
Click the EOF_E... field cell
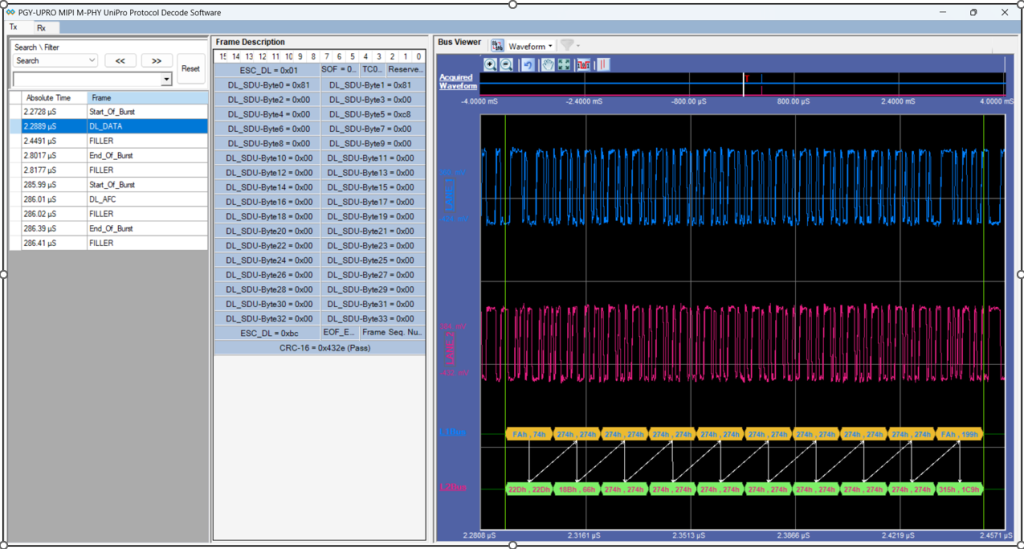point(340,332)
